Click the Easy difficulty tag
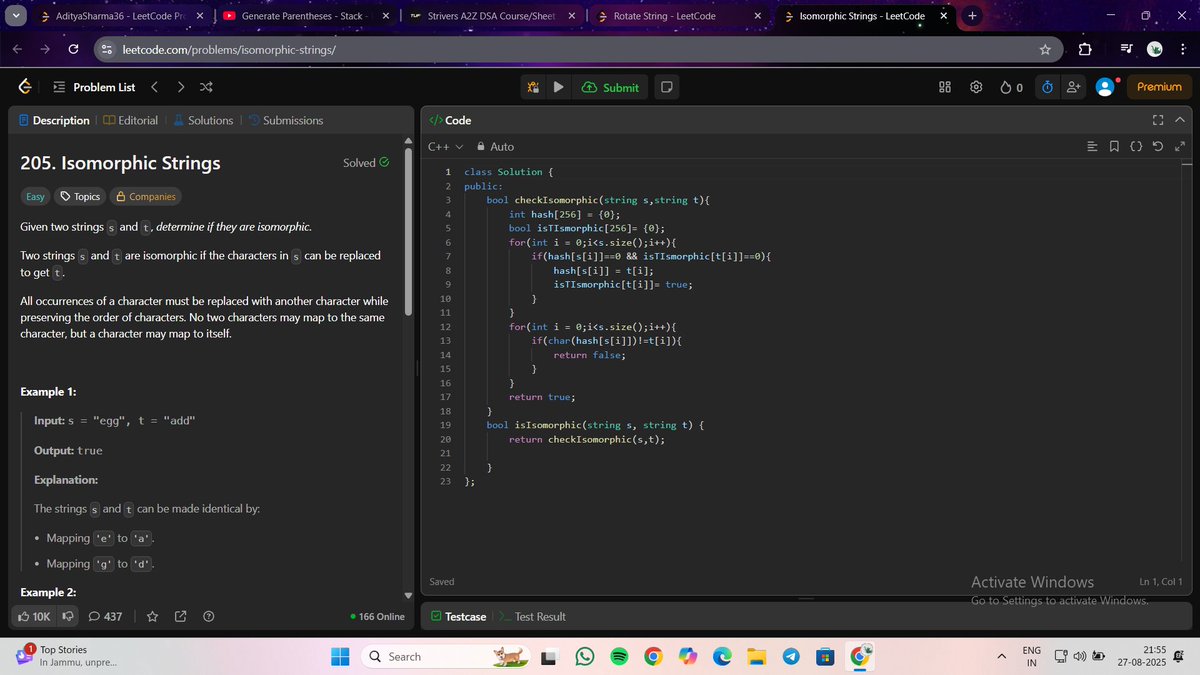1200x675 pixels. click(x=35, y=196)
